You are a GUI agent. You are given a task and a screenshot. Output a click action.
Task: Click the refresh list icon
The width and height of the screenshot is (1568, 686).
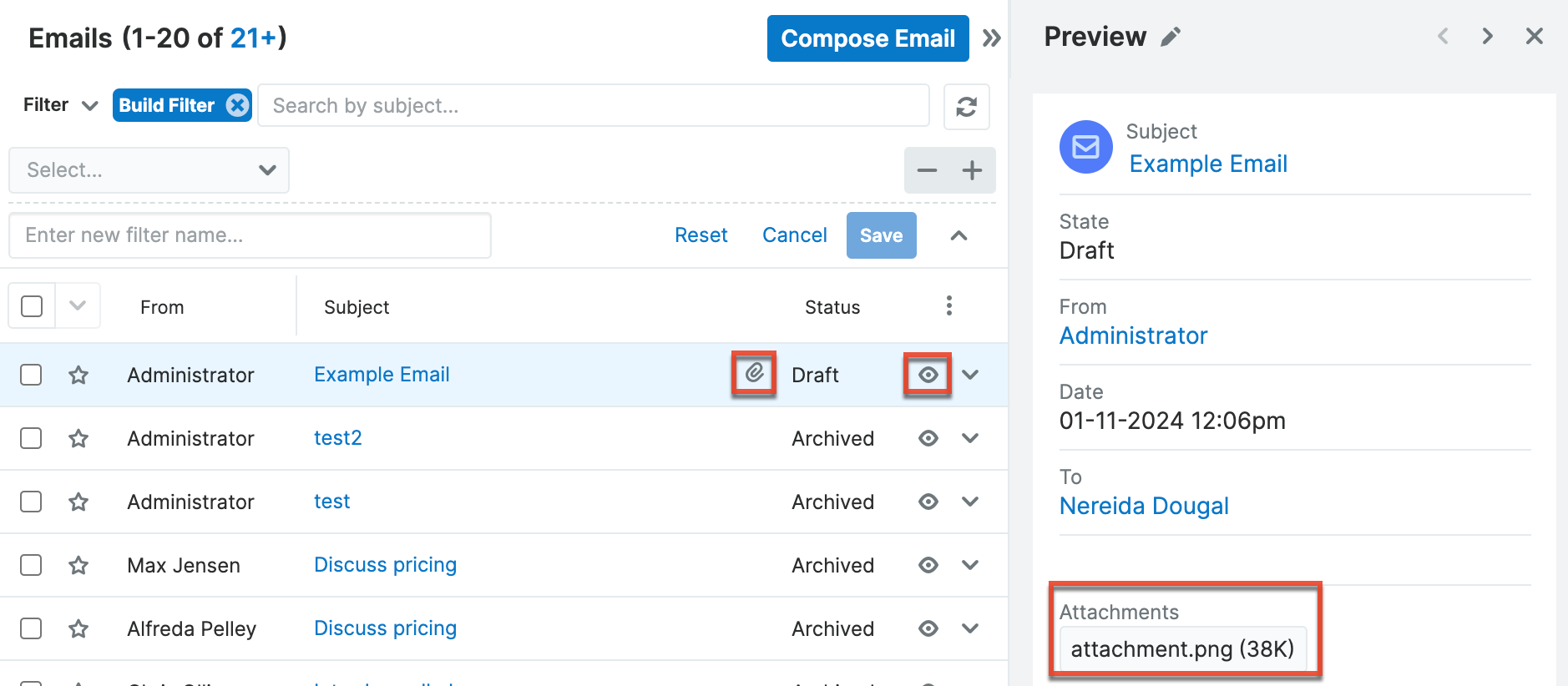coord(966,107)
